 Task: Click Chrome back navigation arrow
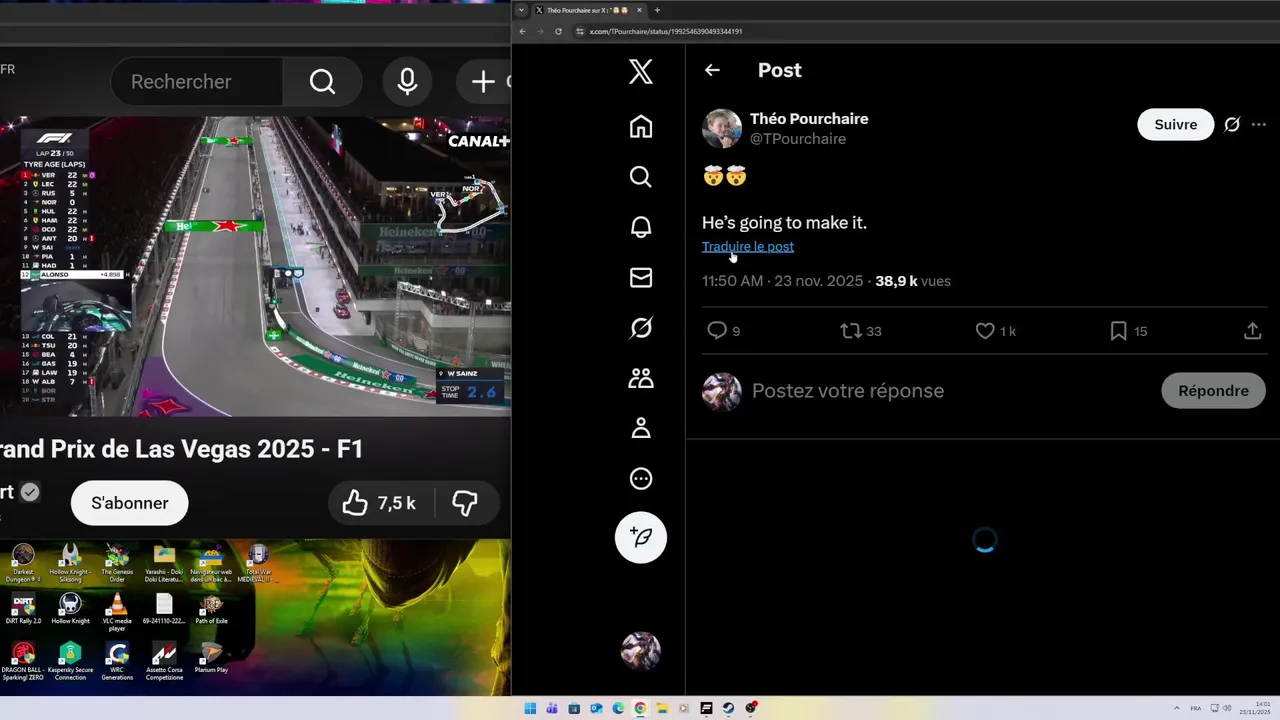coord(522,31)
